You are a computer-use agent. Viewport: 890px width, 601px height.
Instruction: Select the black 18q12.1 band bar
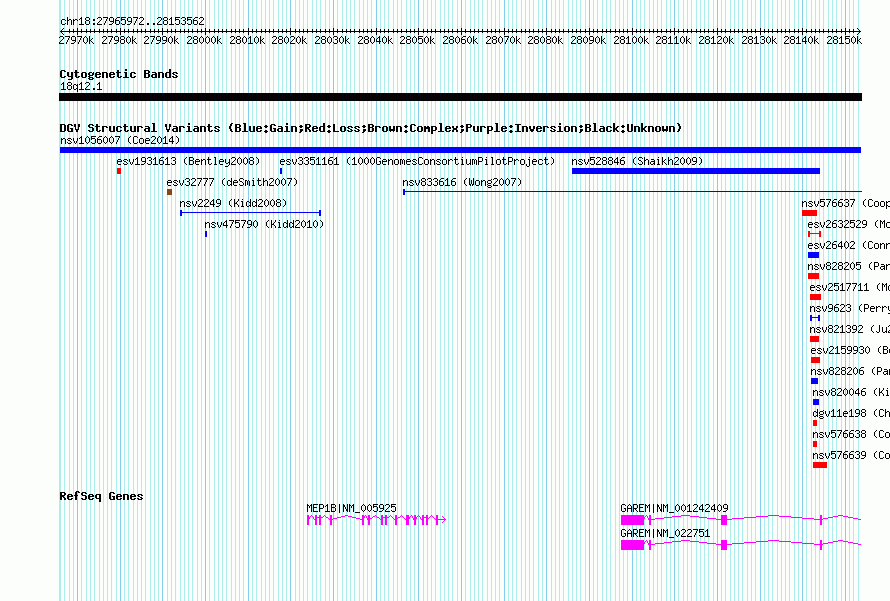click(x=460, y=97)
